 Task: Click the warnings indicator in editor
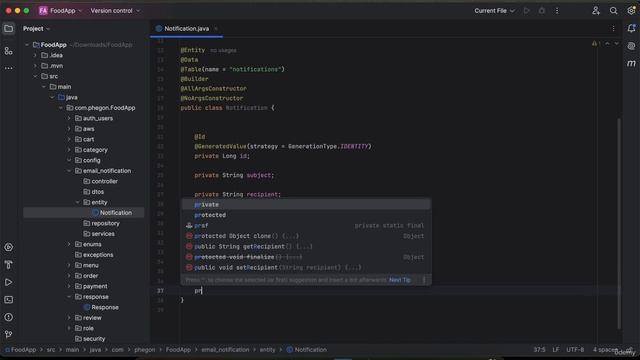[596, 44]
